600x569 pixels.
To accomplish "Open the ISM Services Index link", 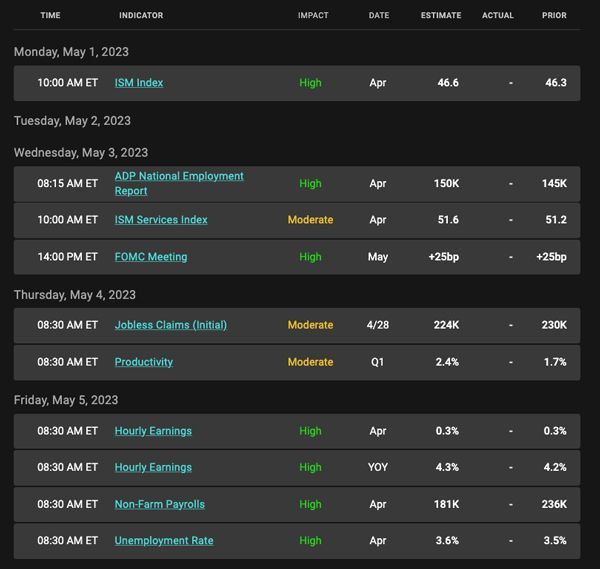I will tap(161, 220).
